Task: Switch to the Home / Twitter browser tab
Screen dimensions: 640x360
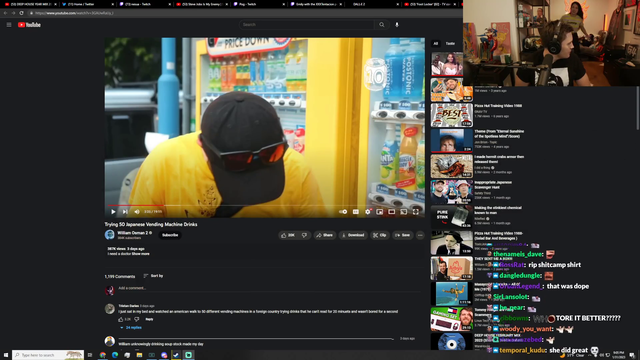Action: pos(87,4)
